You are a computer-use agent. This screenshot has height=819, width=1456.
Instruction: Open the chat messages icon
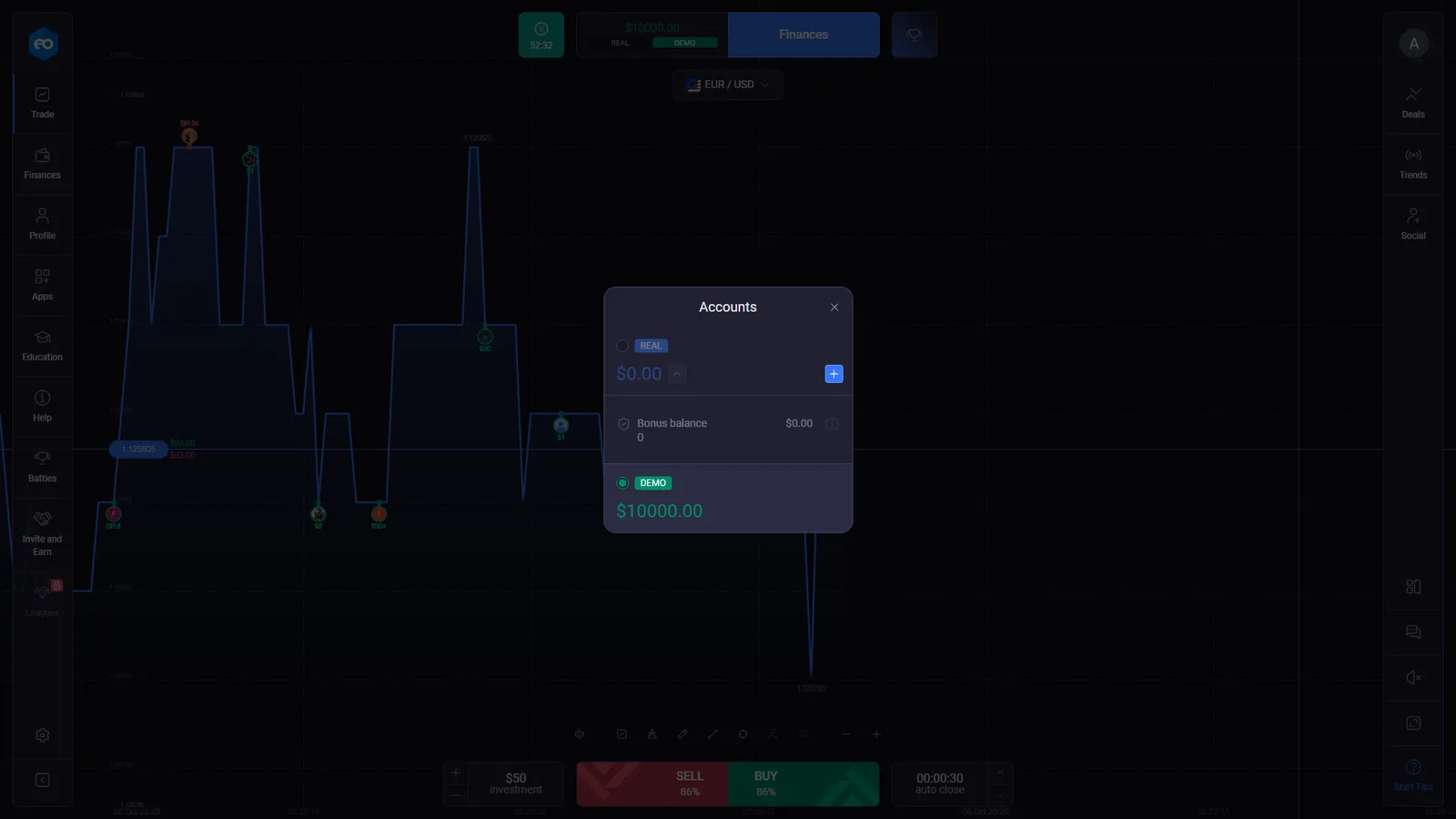pos(1413,632)
